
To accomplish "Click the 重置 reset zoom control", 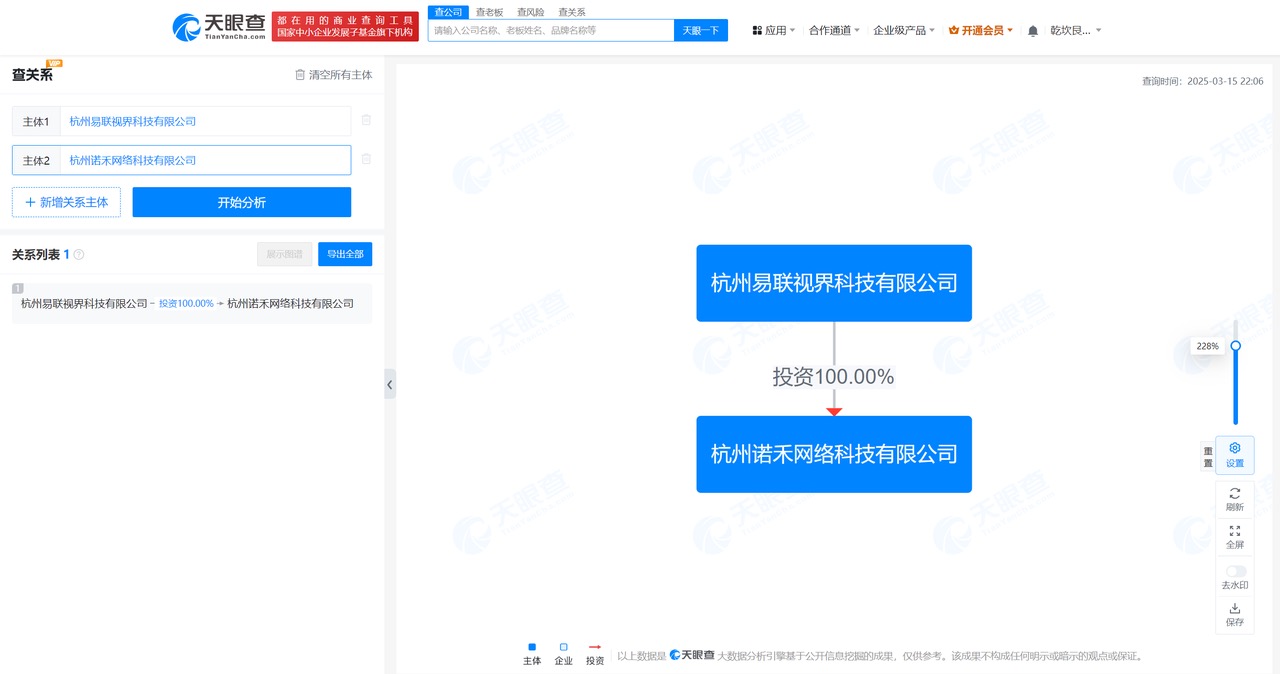I will 1208,457.
